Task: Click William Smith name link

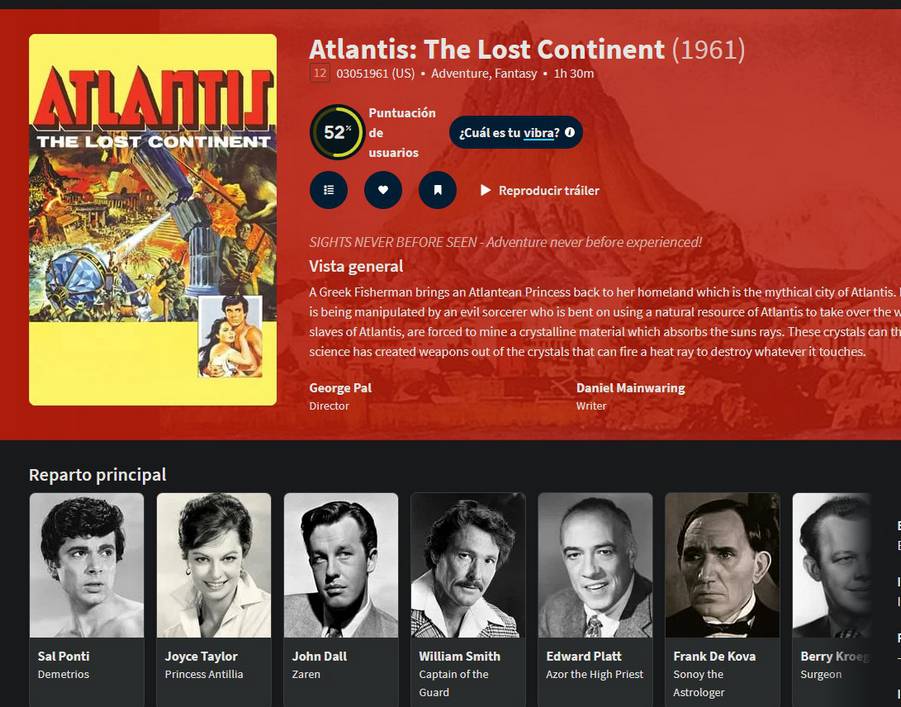Action: [459, 656]
